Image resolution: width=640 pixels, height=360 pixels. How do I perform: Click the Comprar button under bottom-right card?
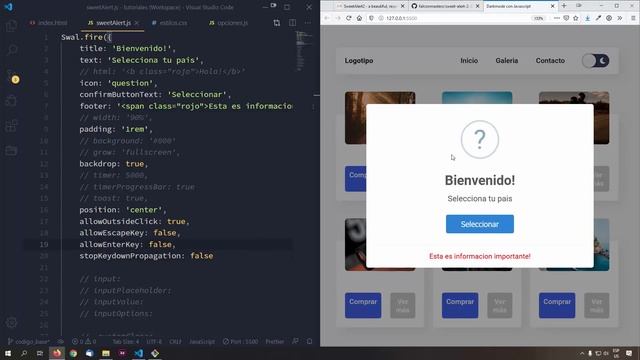pyautogui.click(x=557, y=305)
